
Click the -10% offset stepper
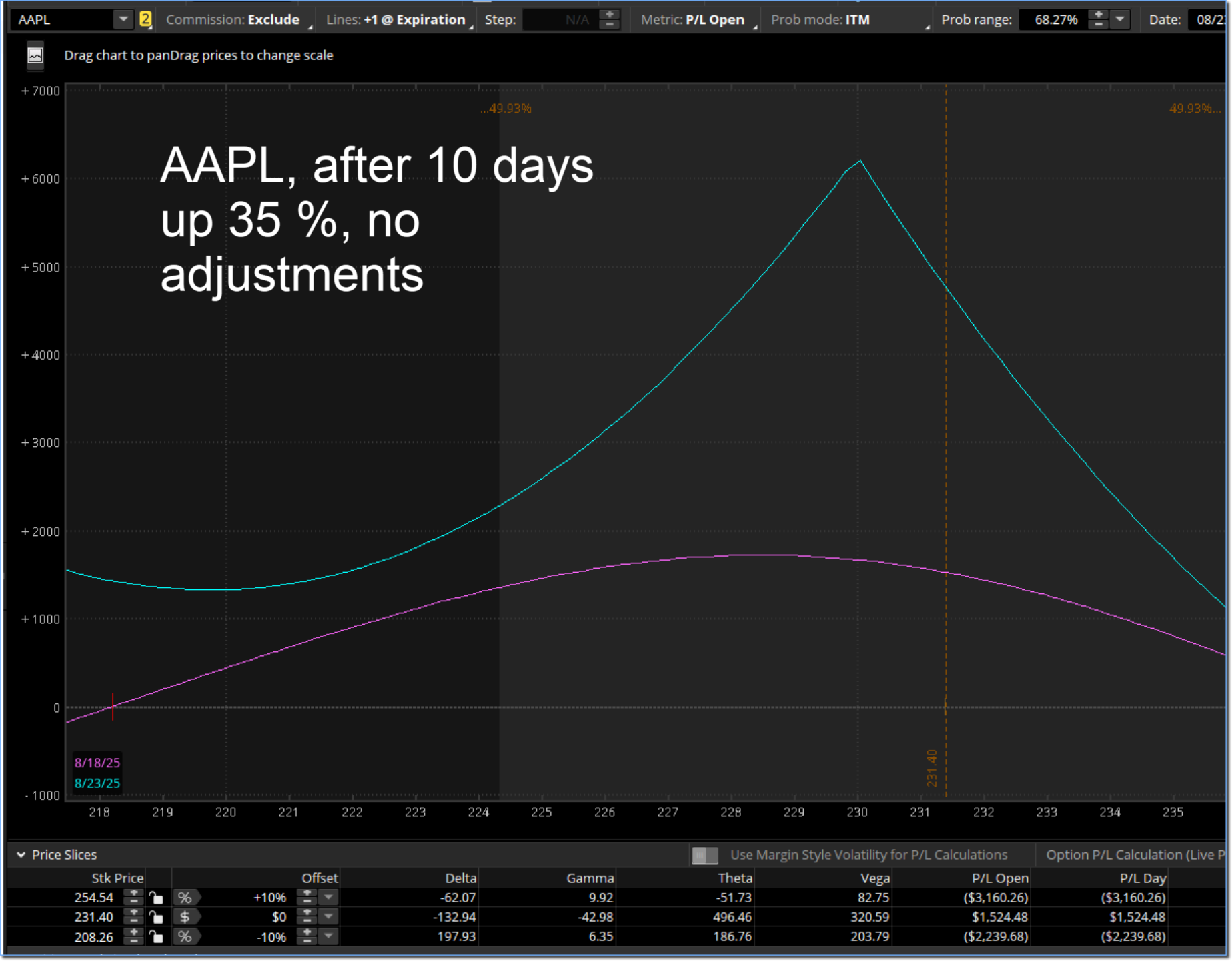(307, 937)
